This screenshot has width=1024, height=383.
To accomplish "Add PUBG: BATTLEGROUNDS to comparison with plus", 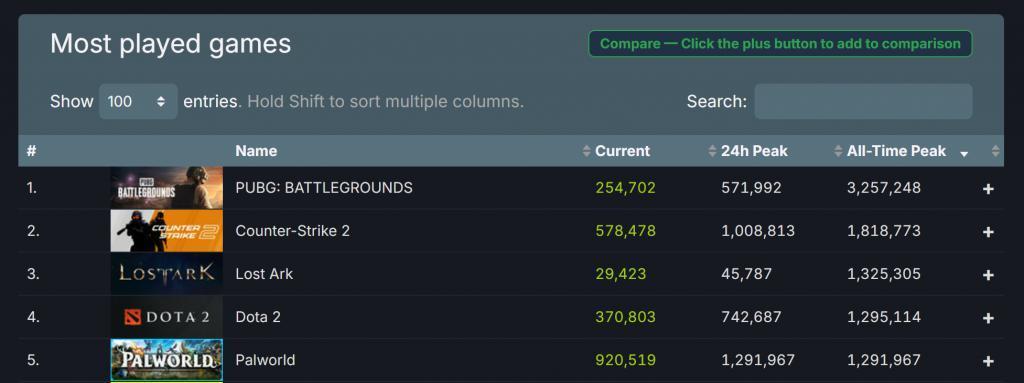I will click(x=988, y=189).
